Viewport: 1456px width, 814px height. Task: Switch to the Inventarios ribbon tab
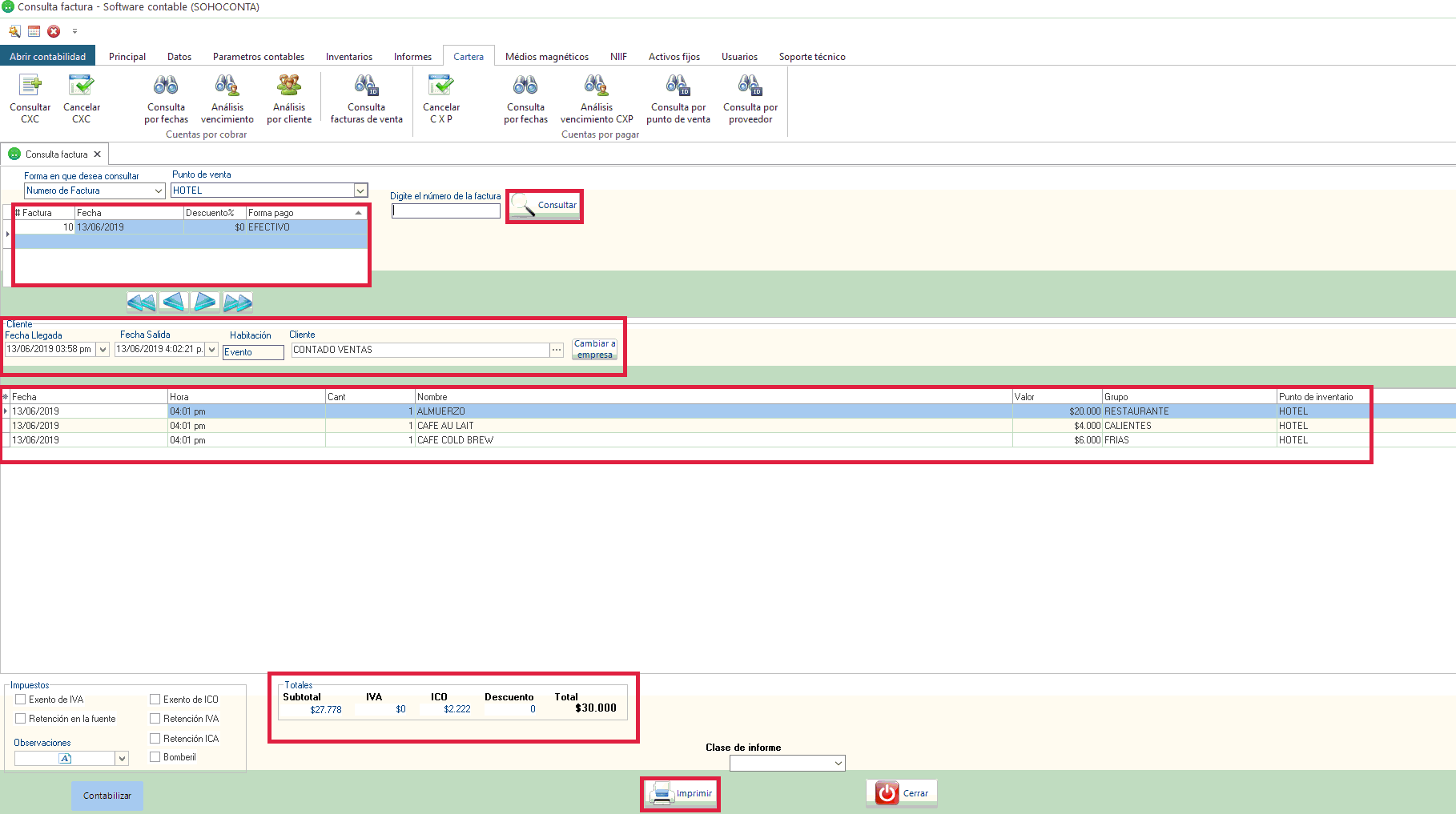(x=348, y=57)
